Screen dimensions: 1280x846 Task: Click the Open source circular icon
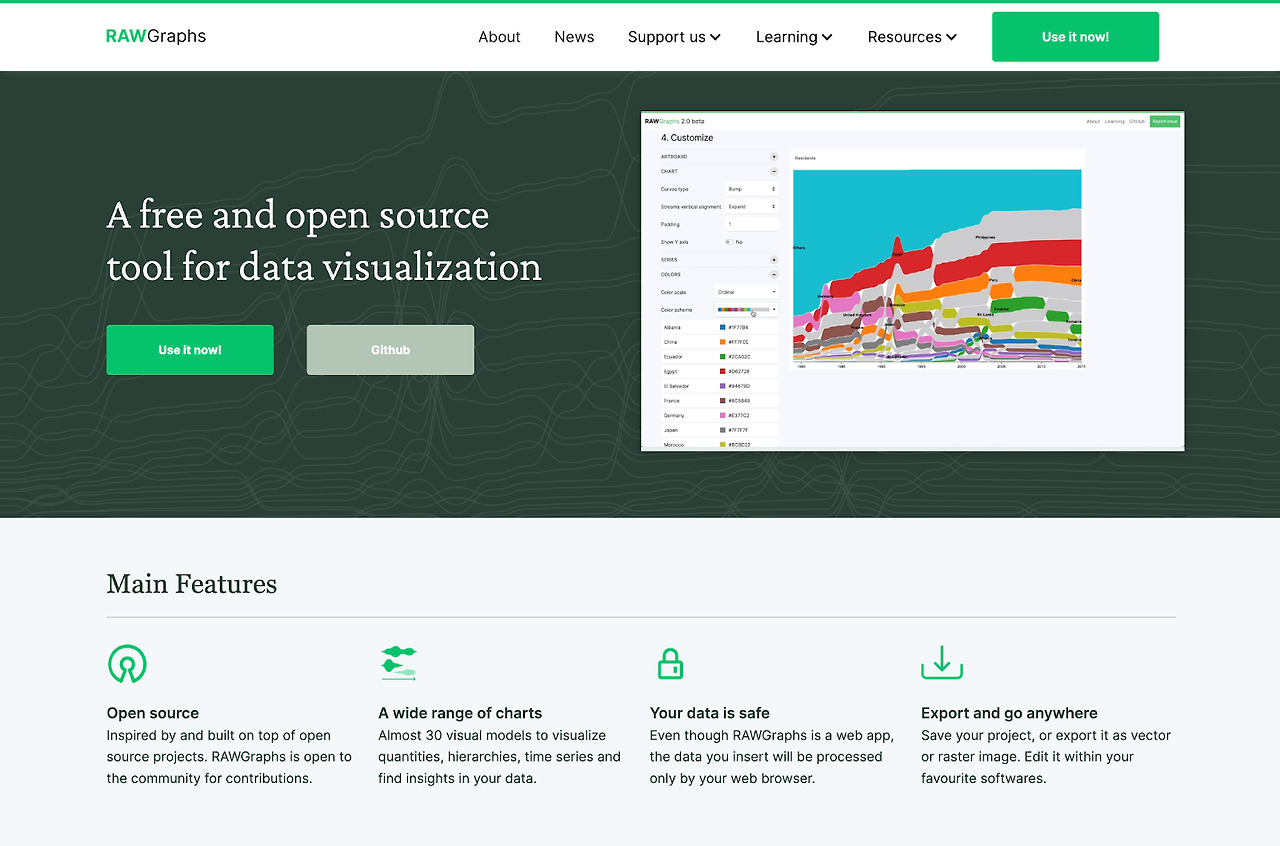coord(127,664)
